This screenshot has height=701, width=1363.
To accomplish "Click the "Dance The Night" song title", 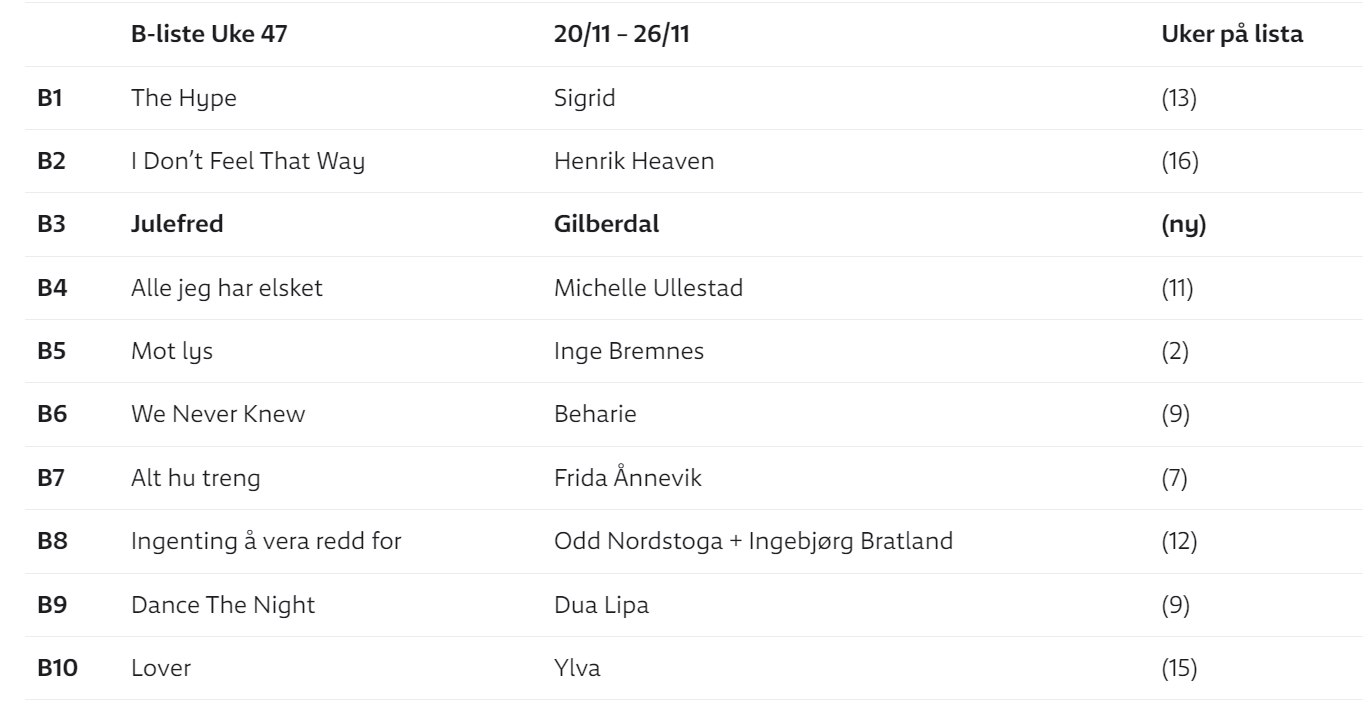I will click(223, 604).
